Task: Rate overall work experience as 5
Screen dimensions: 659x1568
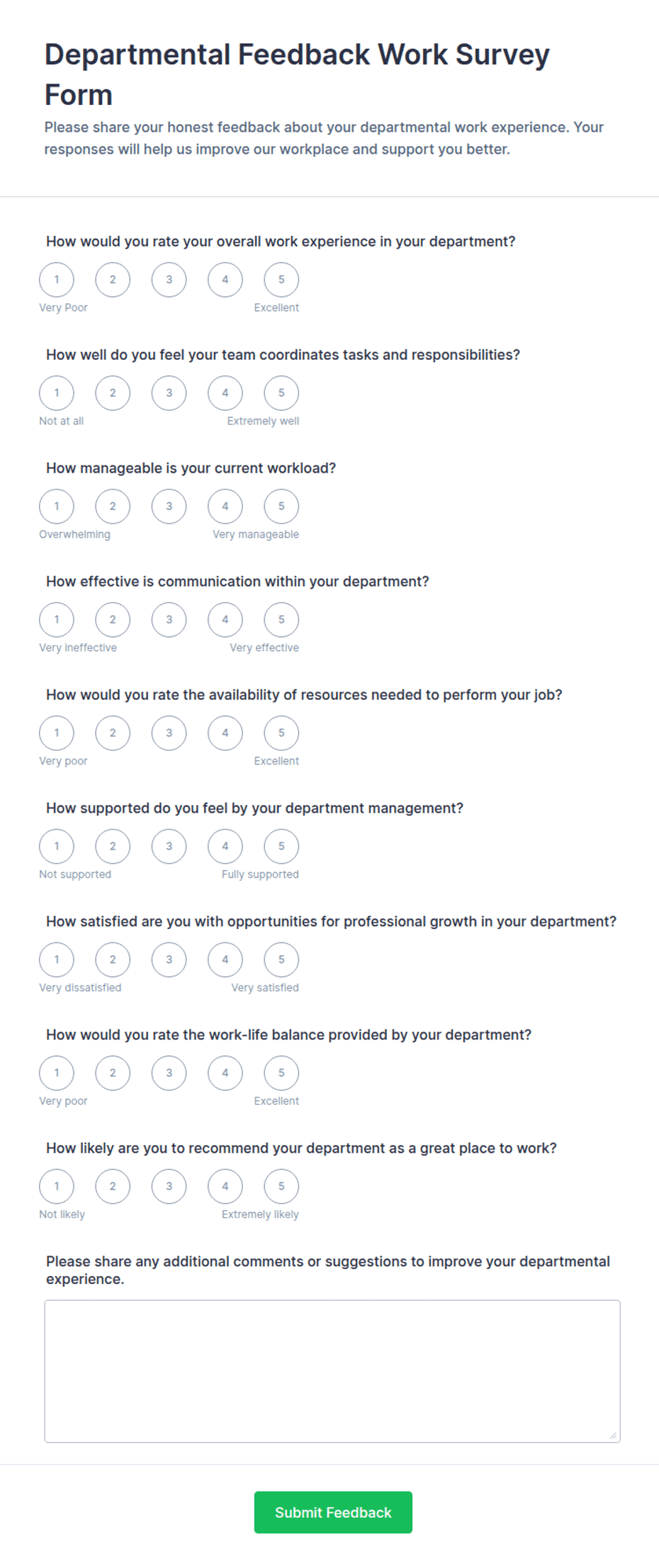Action: (x=281, y=279)
